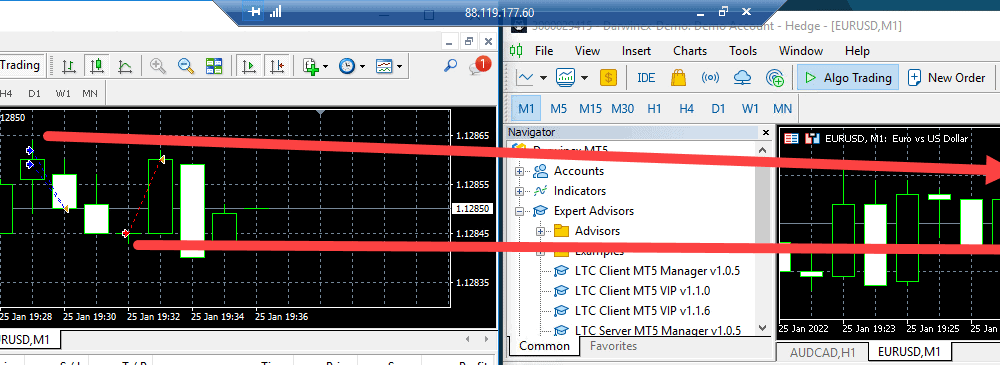Expand the Advisors folder node
The height and width of the screenshot is (365, 1000).
point(540,231)
